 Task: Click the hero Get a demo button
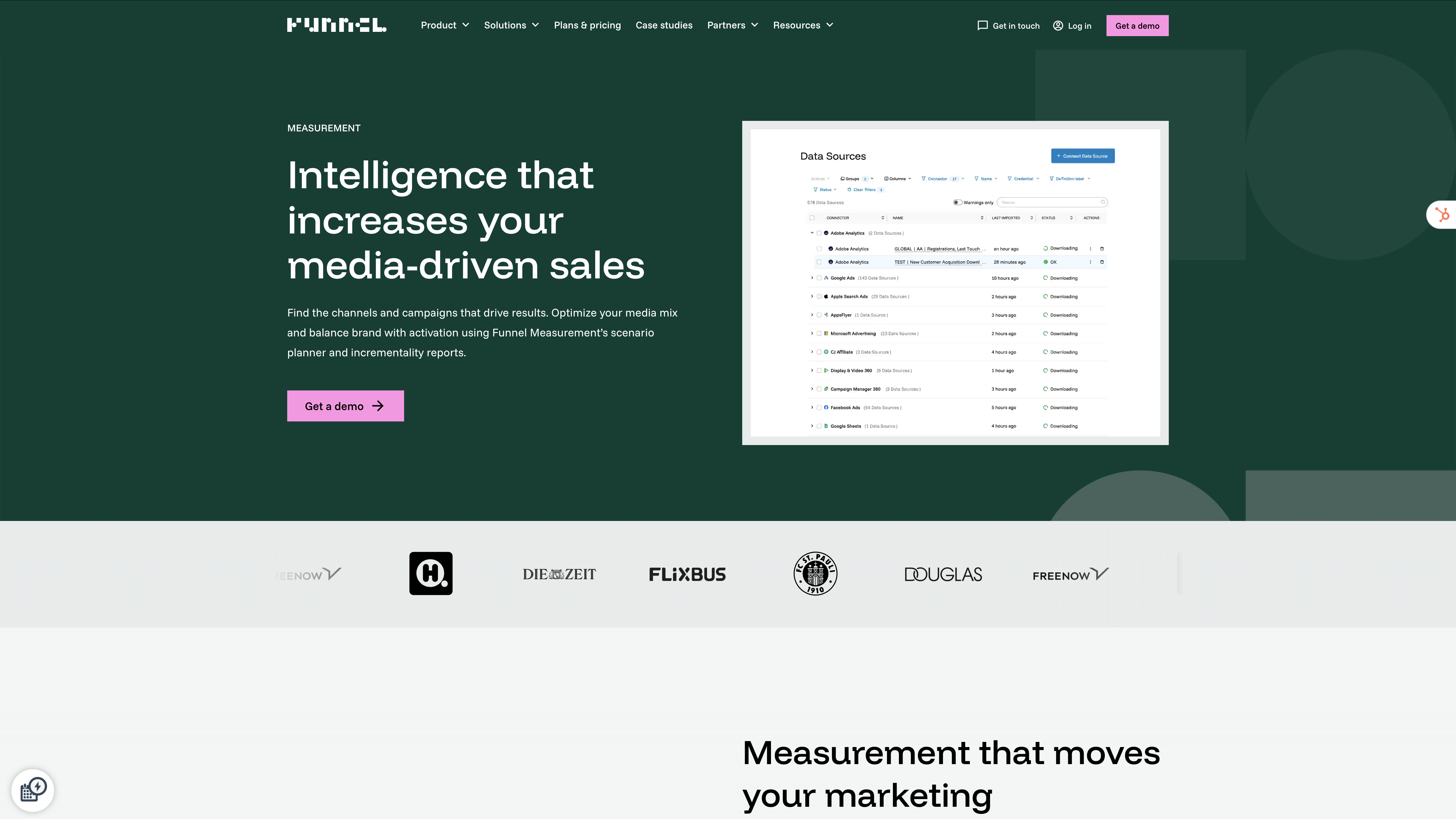coord(345,406)
